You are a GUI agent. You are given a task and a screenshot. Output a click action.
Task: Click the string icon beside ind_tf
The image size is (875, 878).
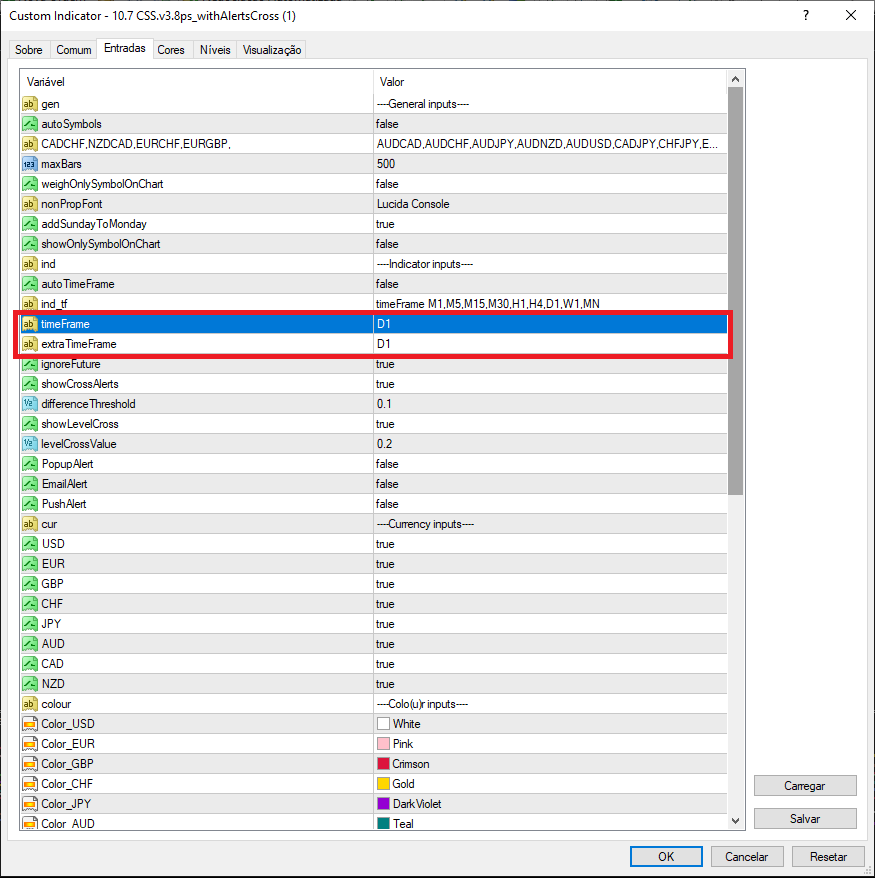click(30, 304)
